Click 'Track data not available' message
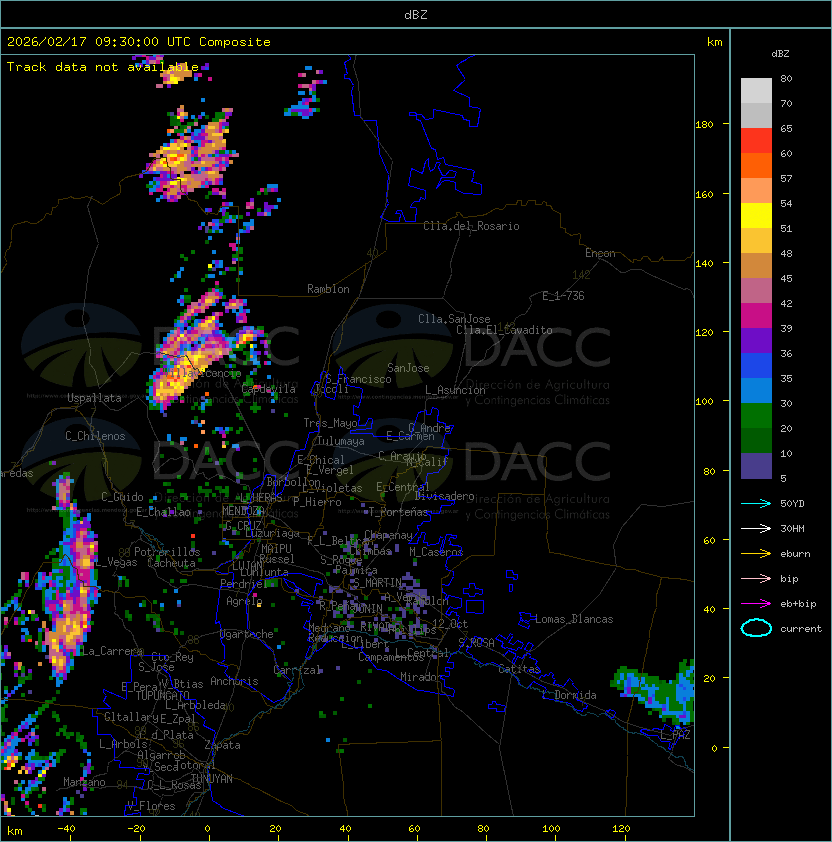The width and height of the screenshot is (832, 842). [103, 67]
